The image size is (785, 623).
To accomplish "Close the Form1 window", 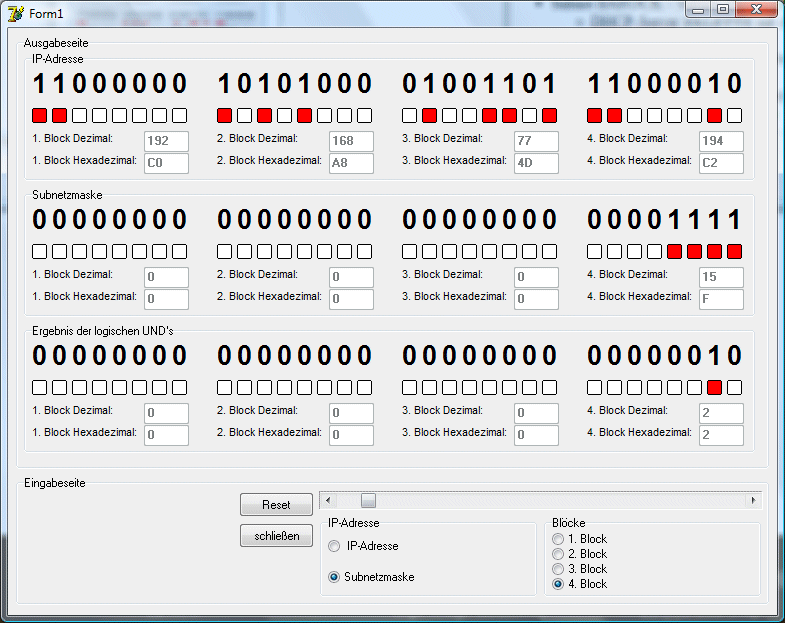I will [756, 10].
